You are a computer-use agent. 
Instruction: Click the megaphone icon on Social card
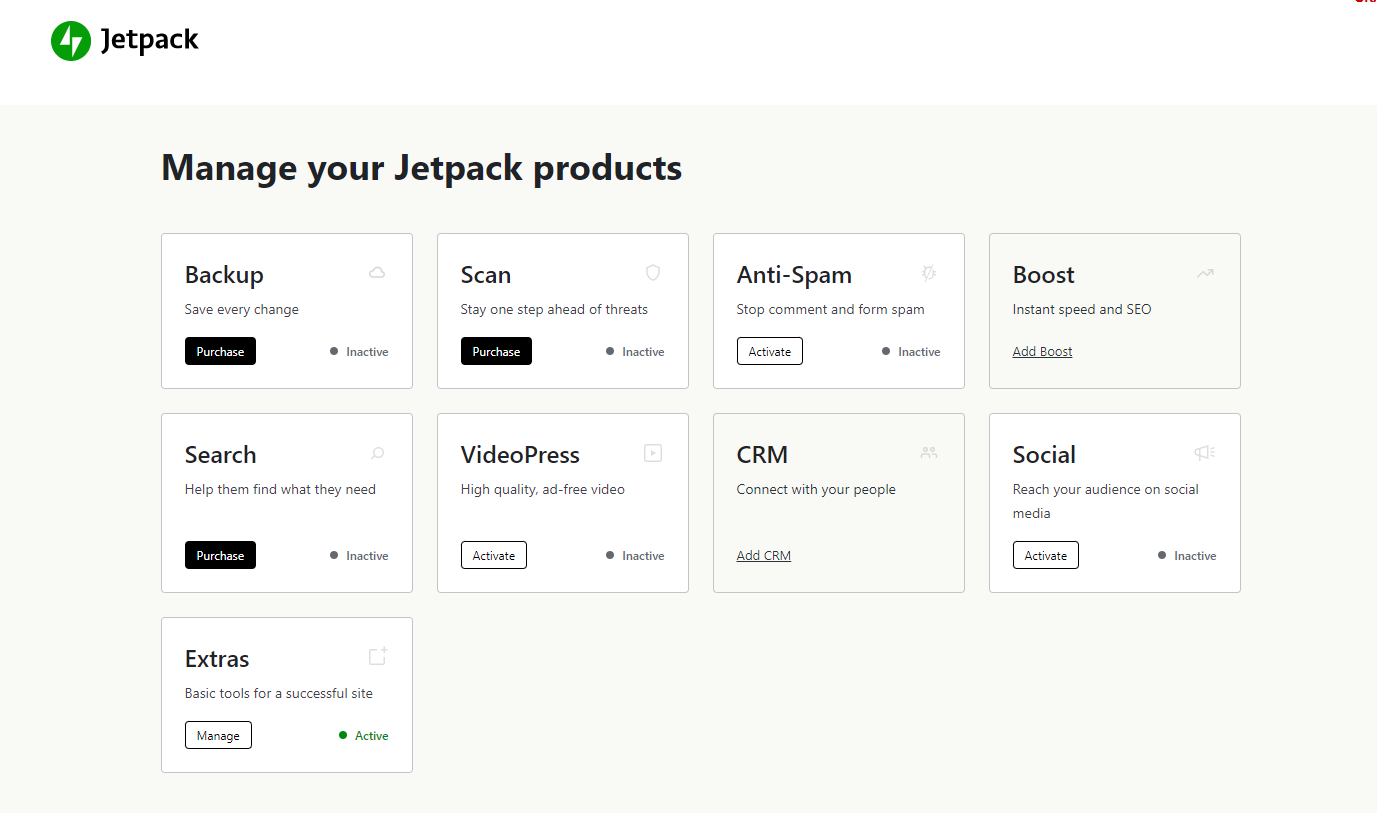1204,453
